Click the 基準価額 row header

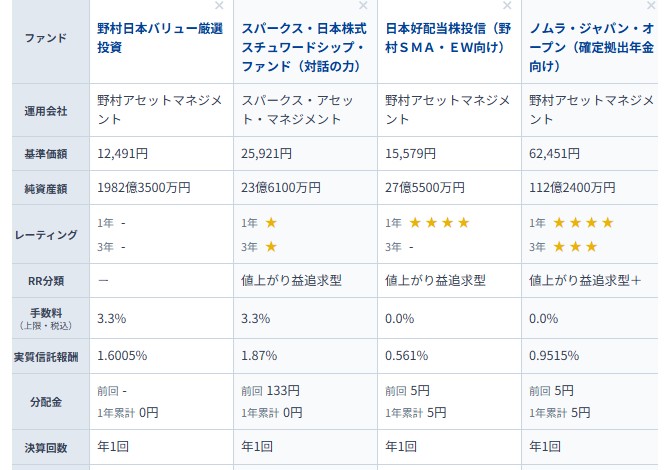click(44, 154)
